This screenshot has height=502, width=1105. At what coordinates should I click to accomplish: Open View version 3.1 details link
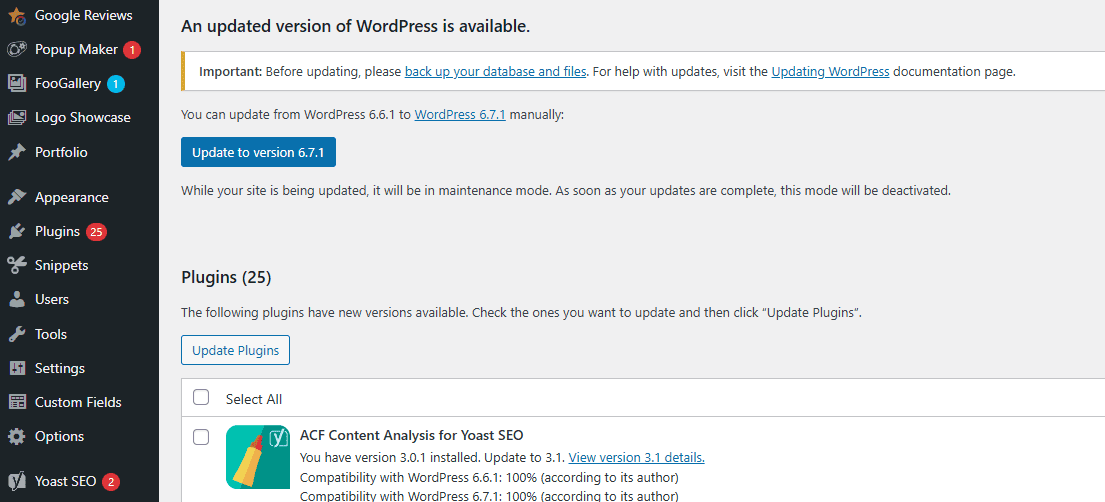coord(637,458)
